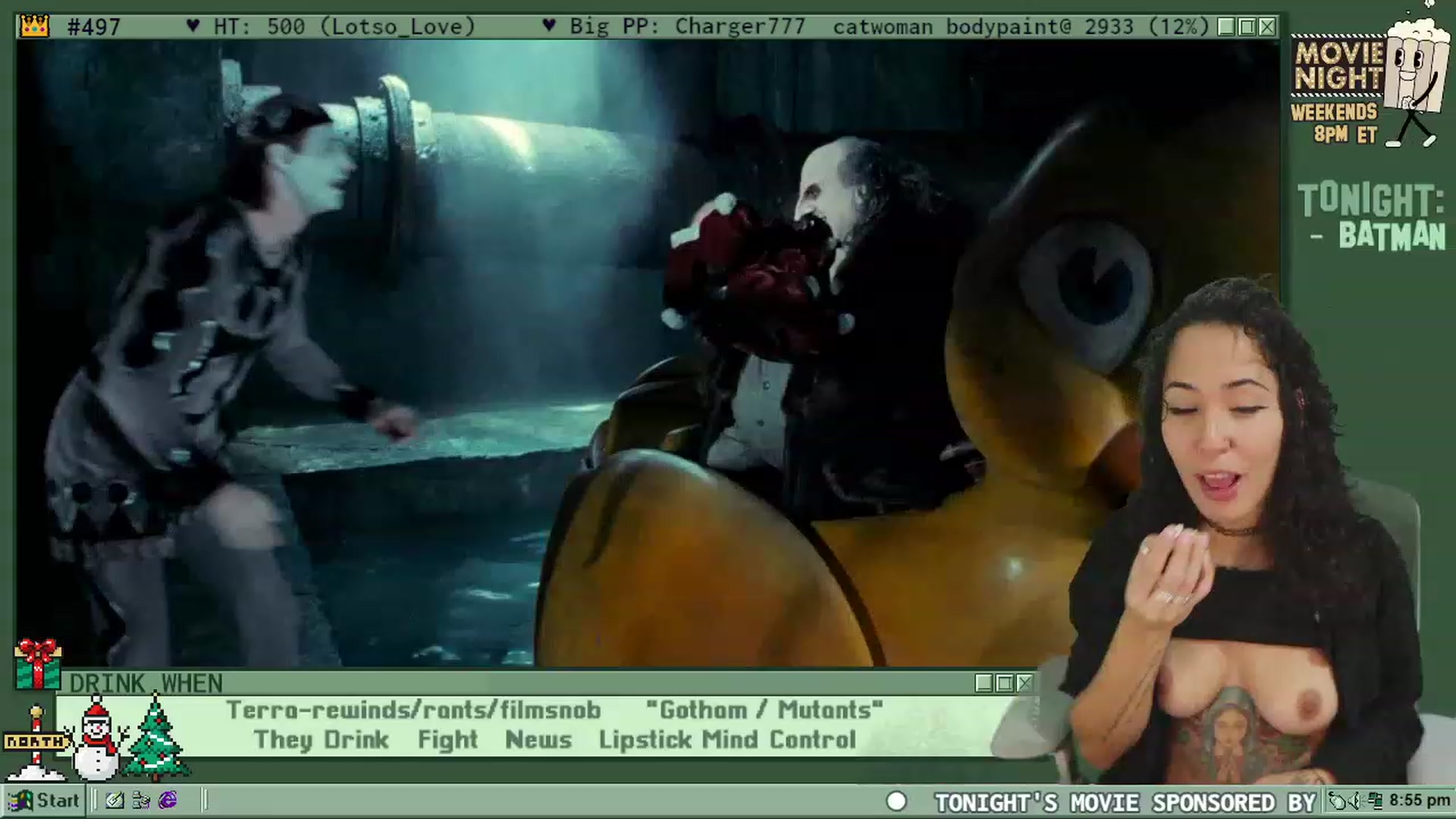This screenshot has width=1456, height=819.
Task: Click the mouse icon in the system tray
Action: (1338, 801)
